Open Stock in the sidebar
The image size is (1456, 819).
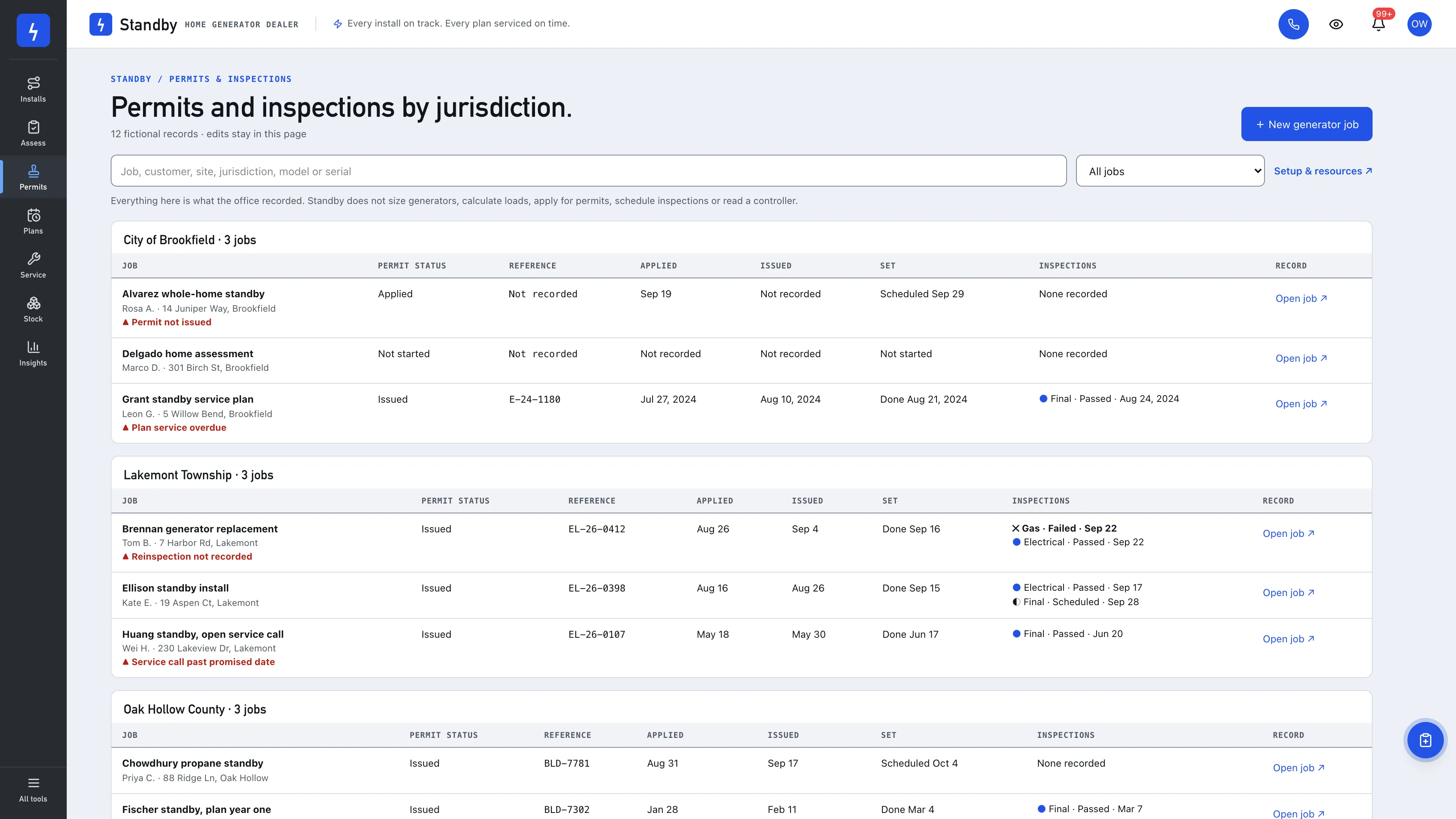33,309
